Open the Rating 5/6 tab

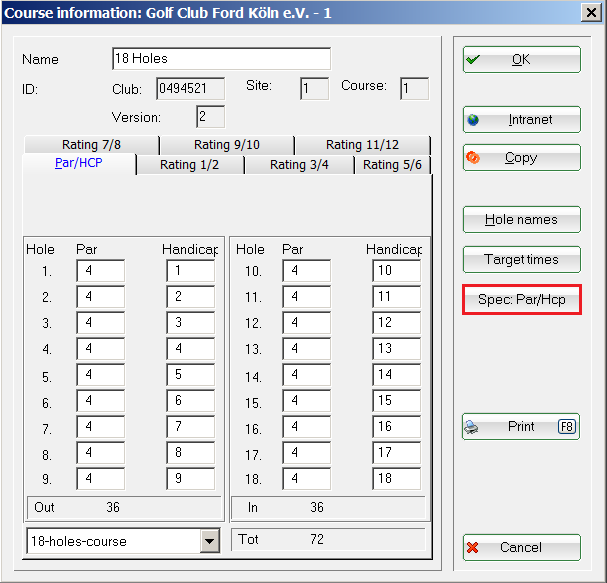pos(392,165)
